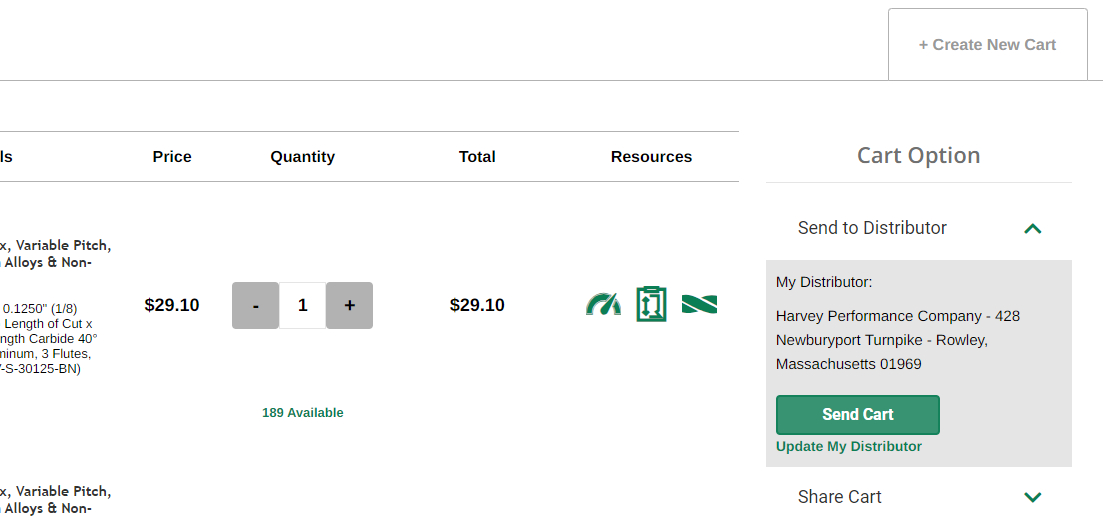This screenshot has height=520, width=1105.
Task: Expand the Share Cart chevron
Action: (x=1033, y=497)
